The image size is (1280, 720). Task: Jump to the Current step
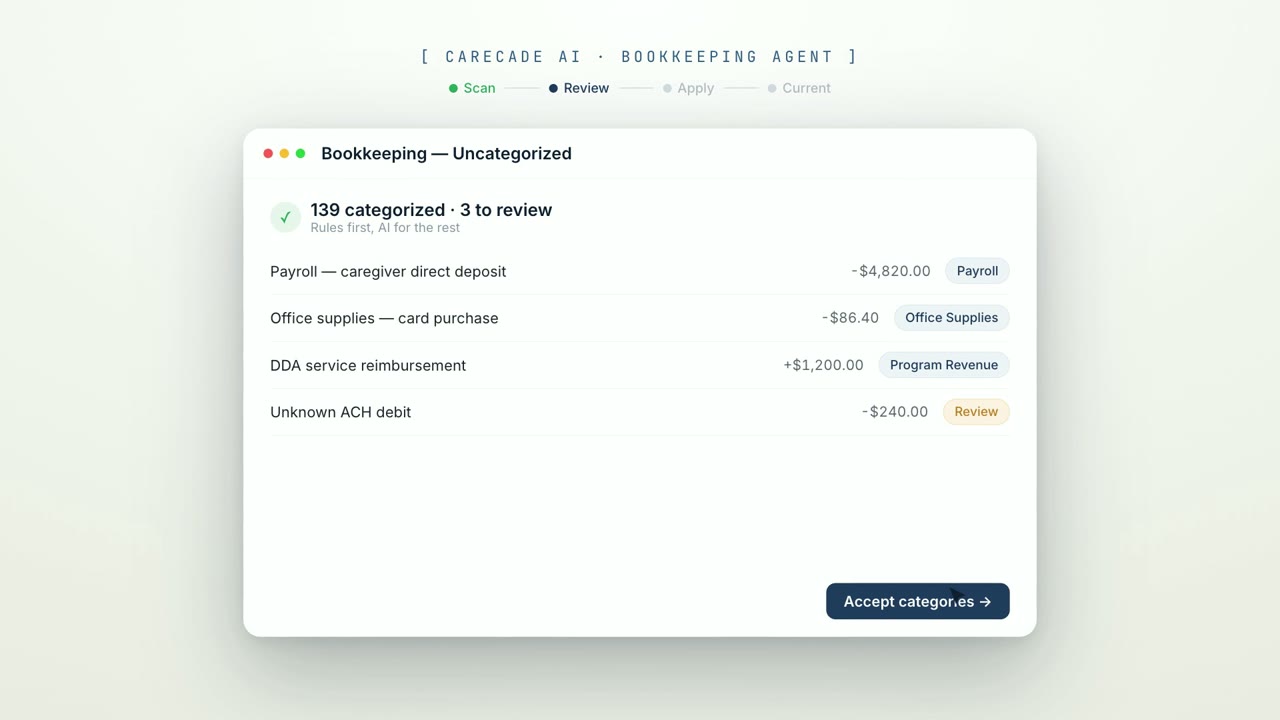point(799,88)
